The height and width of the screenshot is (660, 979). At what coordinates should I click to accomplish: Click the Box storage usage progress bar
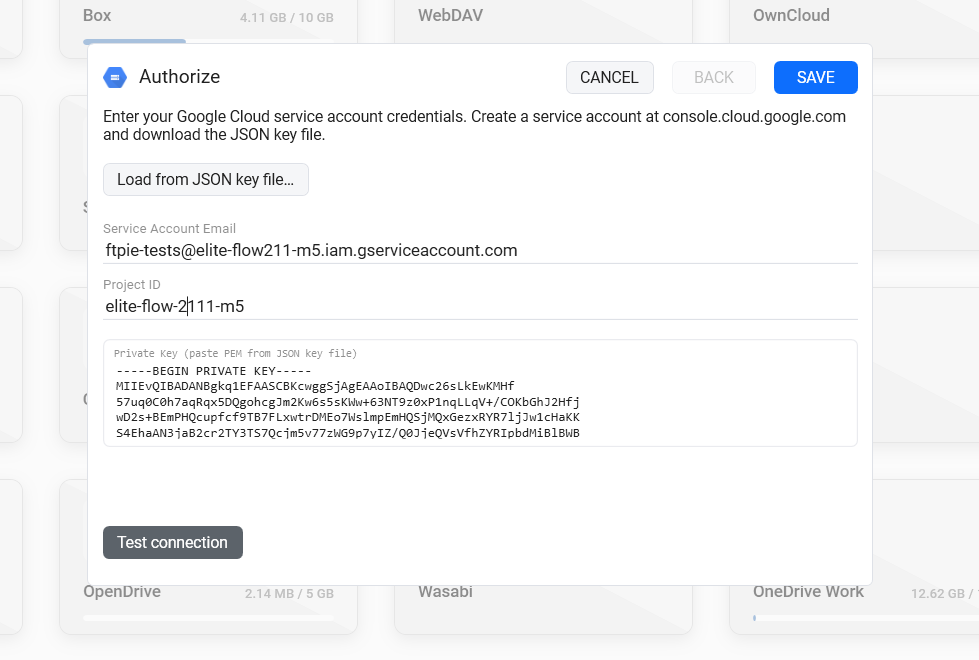208,41
